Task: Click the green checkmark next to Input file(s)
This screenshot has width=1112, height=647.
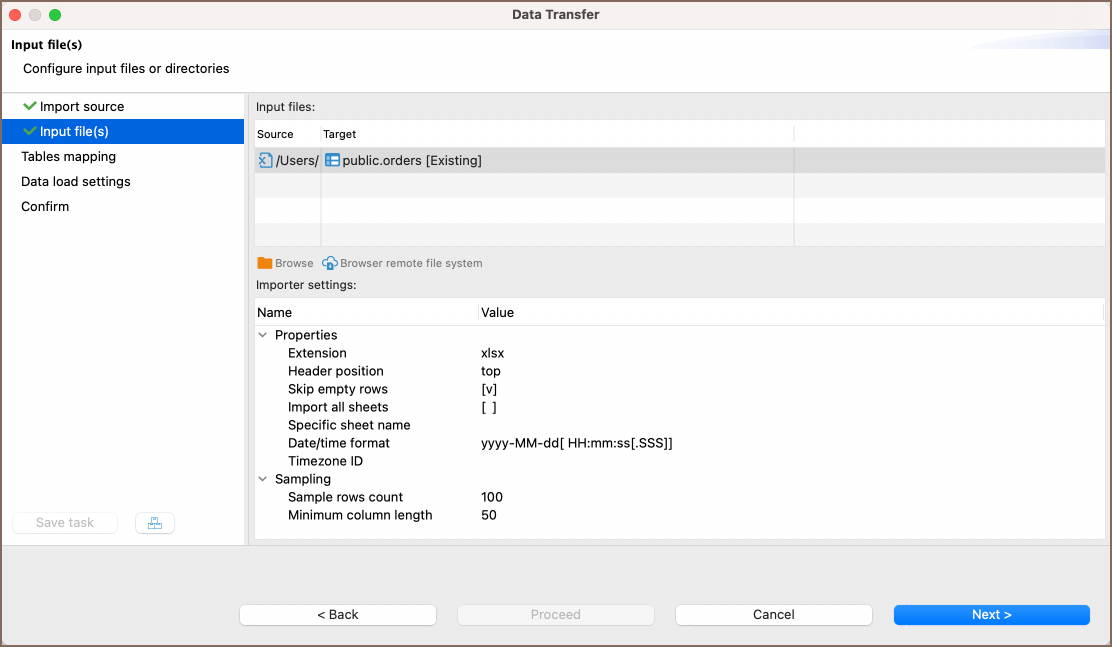Action: click(30, 131)
